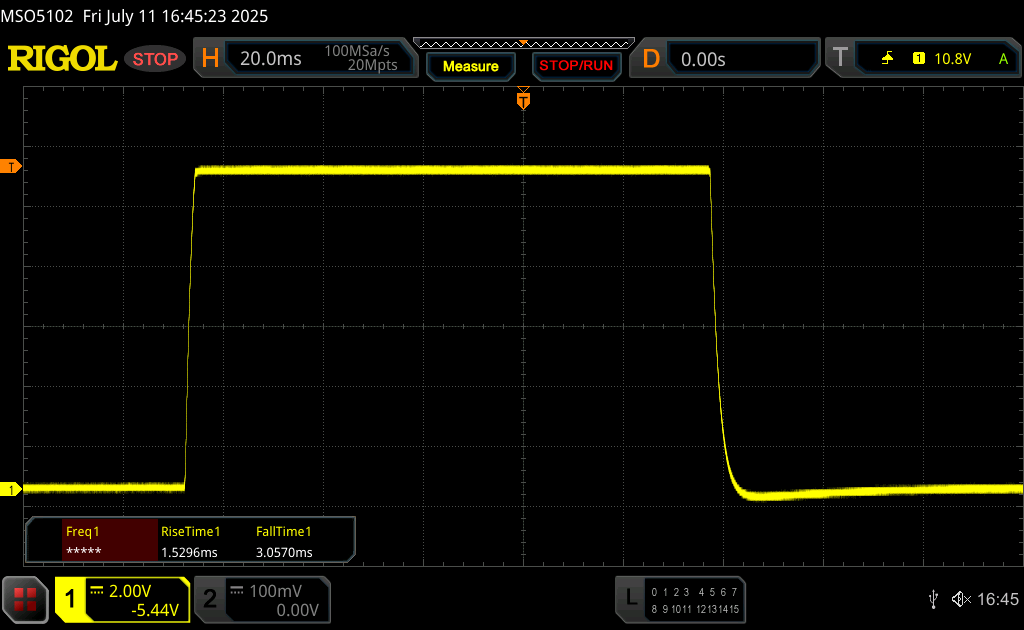Select the 20.0ms timebase value
Screen dimensions: 1024x630
click(270, 59)
